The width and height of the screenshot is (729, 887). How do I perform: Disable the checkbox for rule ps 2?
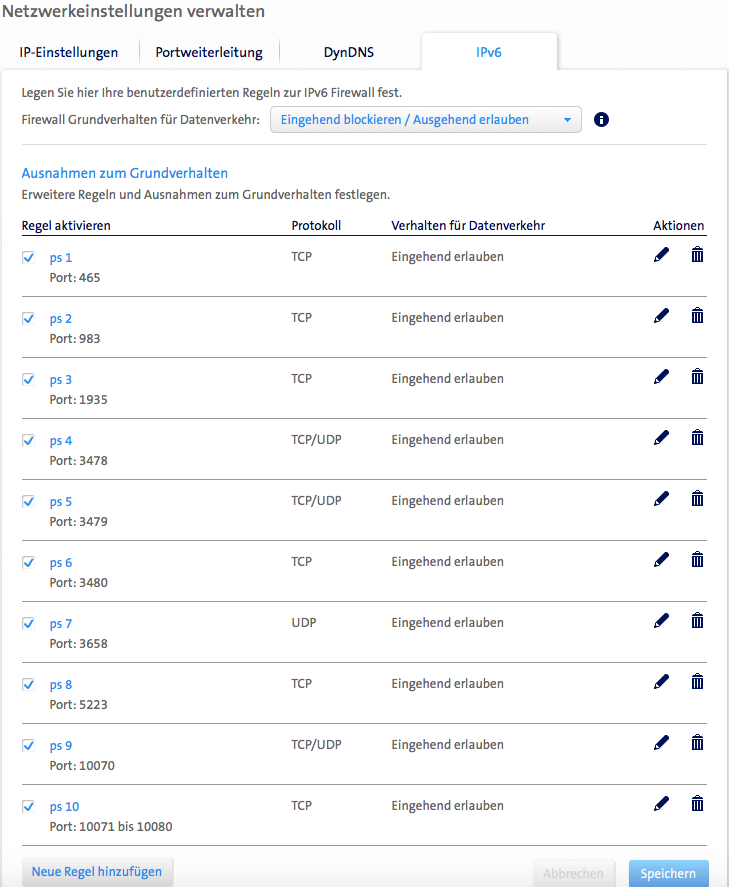click(27, 318)
